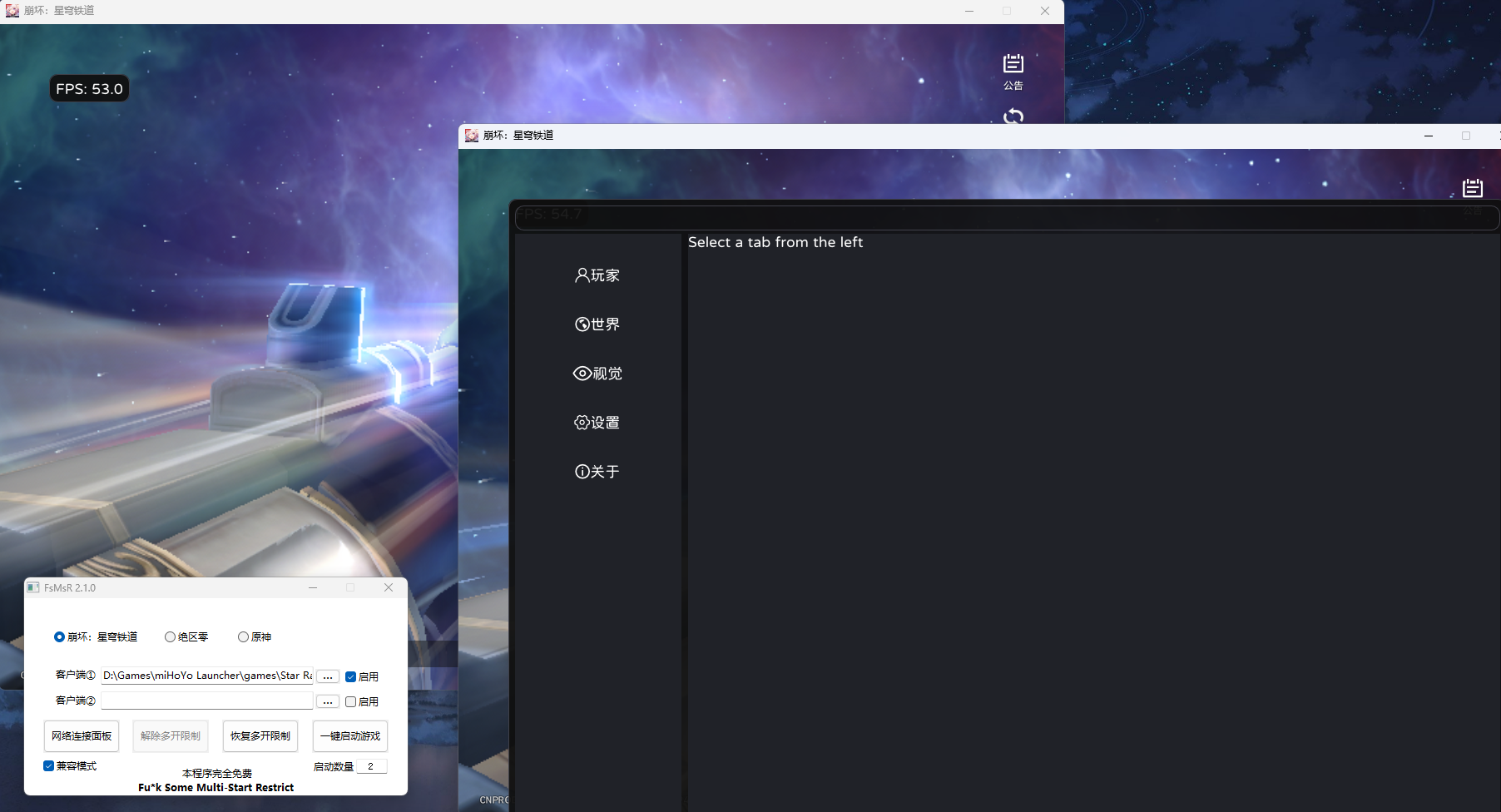Open the 关于 (About) tab

(x=597, y=472)
